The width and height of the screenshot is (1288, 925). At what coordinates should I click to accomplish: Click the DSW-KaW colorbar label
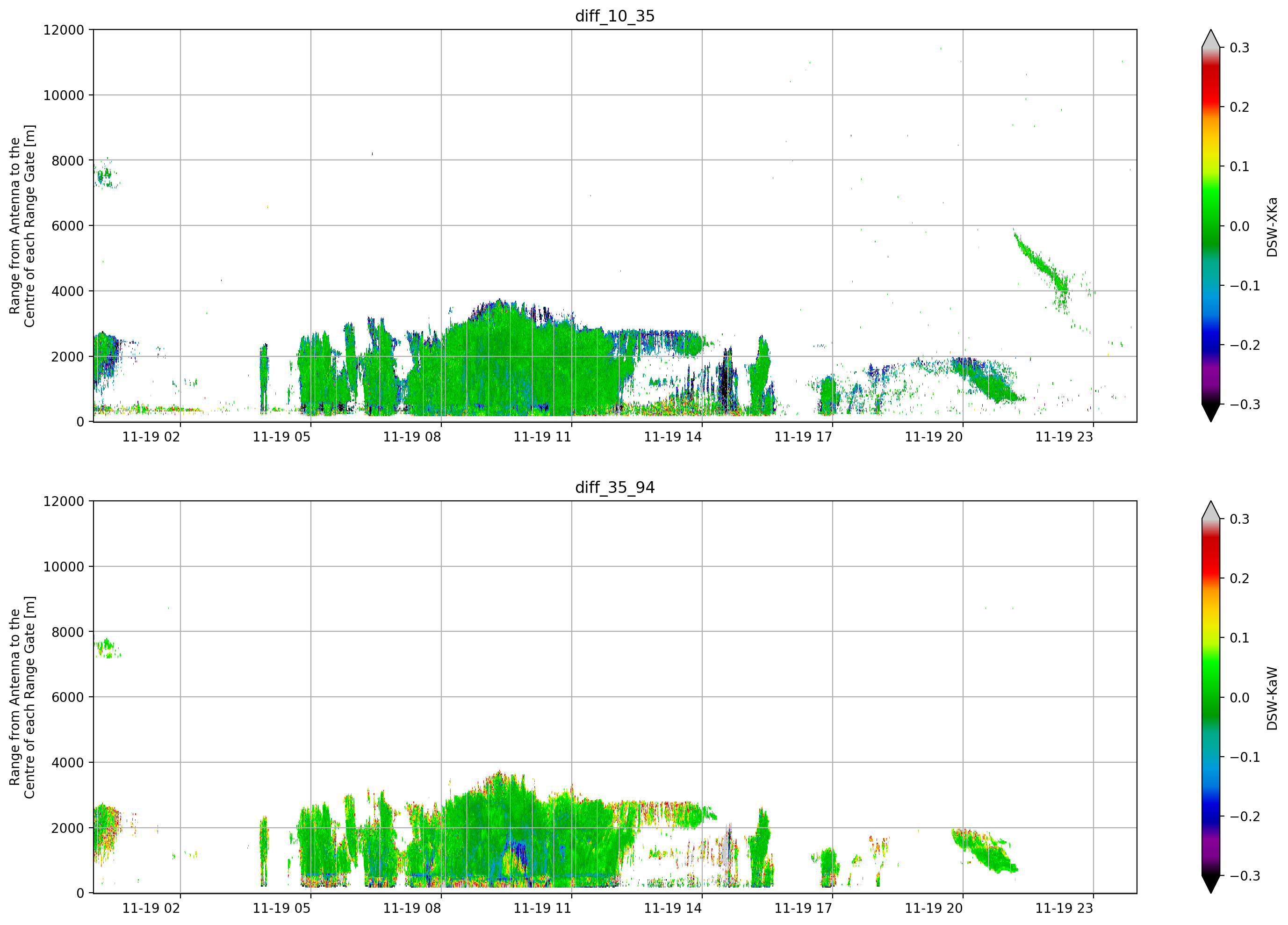1272,698
